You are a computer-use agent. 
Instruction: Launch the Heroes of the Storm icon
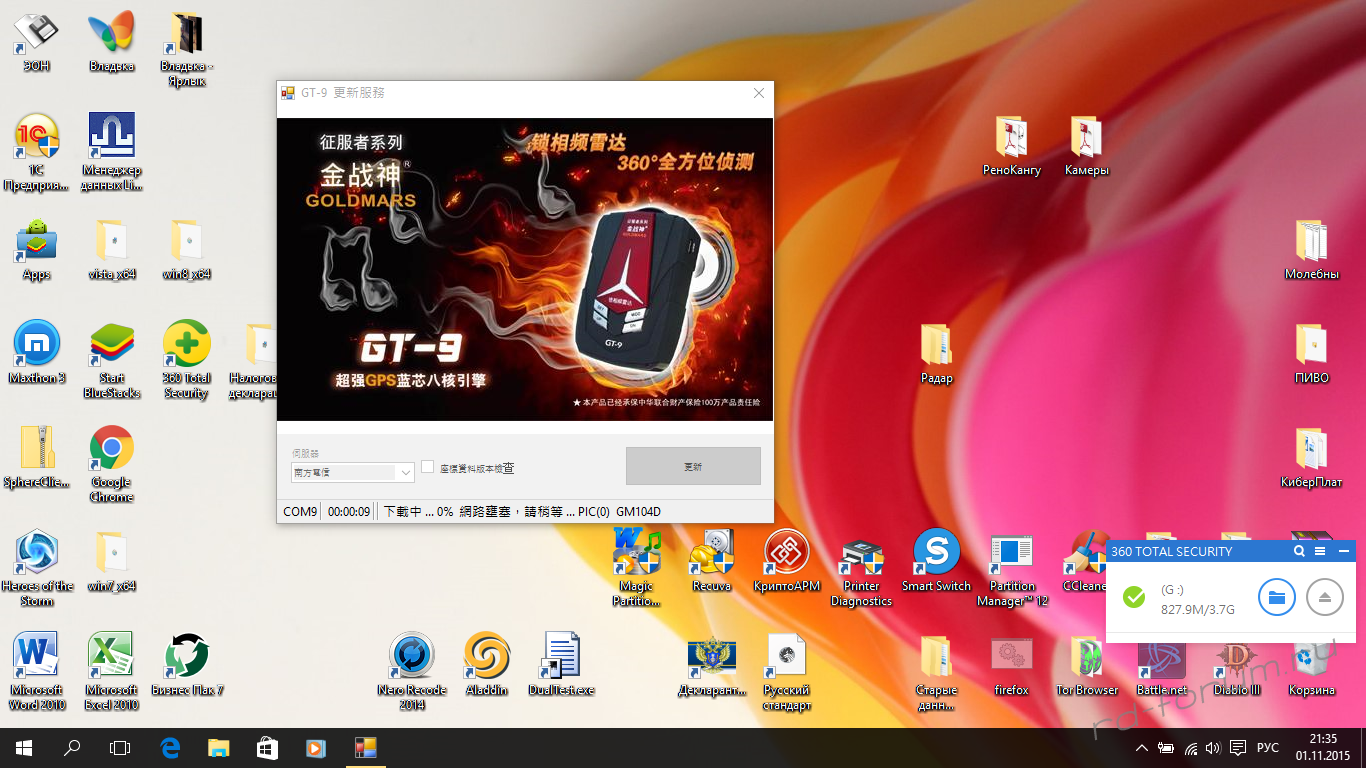pyautogui.click(x=37, y=553)
